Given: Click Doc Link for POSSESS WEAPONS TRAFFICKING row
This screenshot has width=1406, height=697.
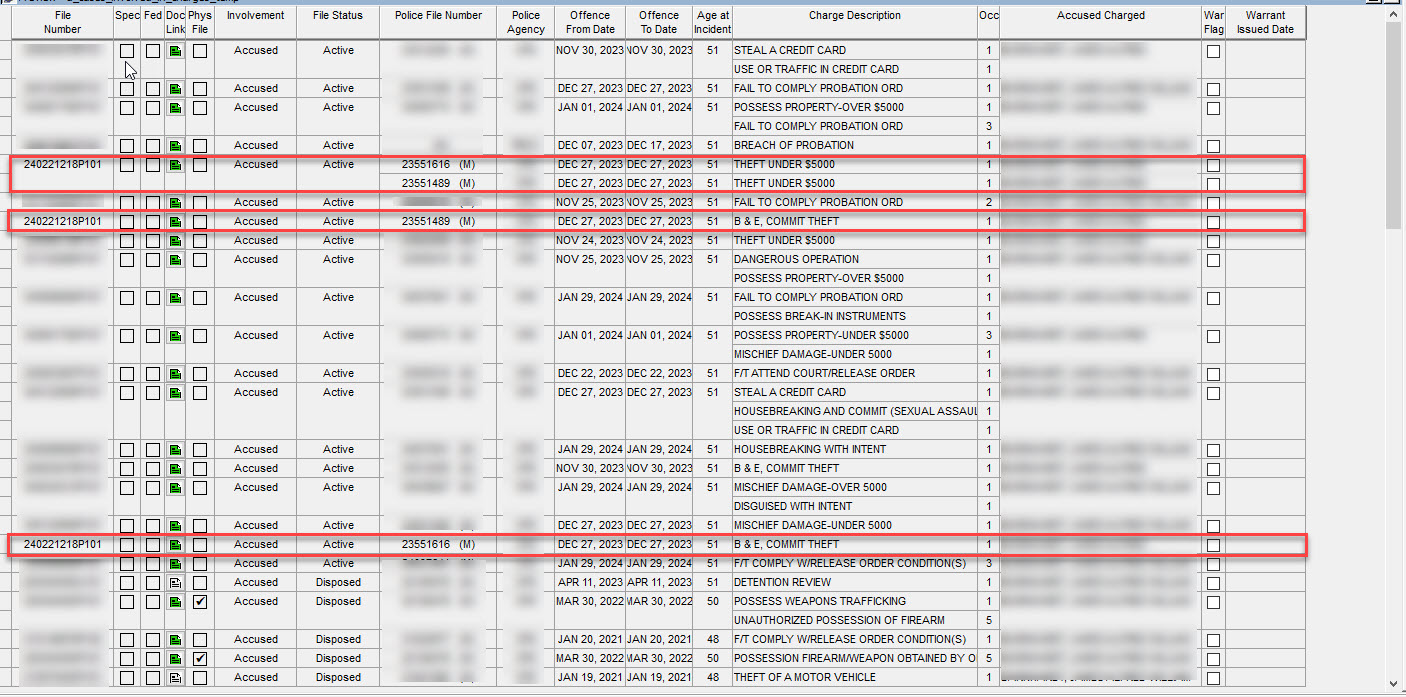Looking at the screenshot, I should pos(175,602).
